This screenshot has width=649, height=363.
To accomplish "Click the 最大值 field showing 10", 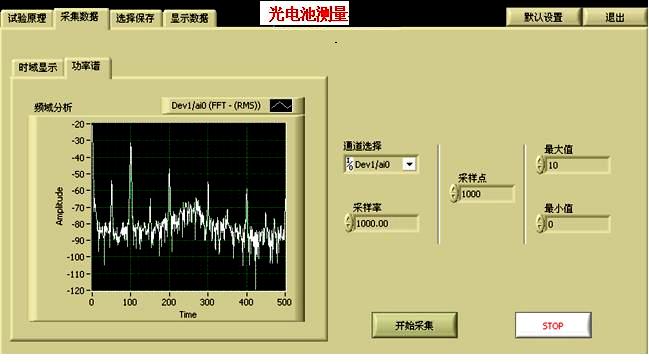I will click(x=577, y=165).
